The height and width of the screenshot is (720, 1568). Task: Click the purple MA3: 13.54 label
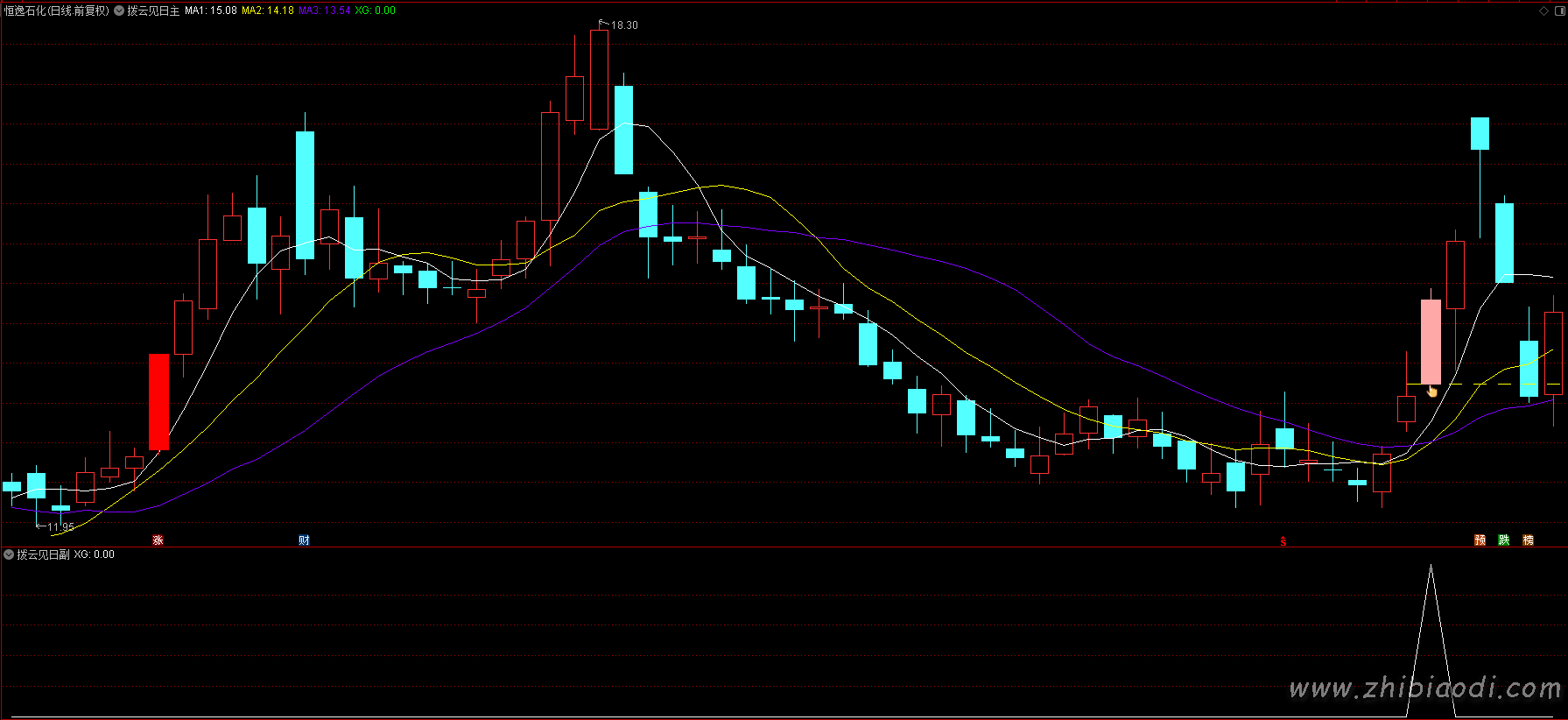tap(325, 11)
